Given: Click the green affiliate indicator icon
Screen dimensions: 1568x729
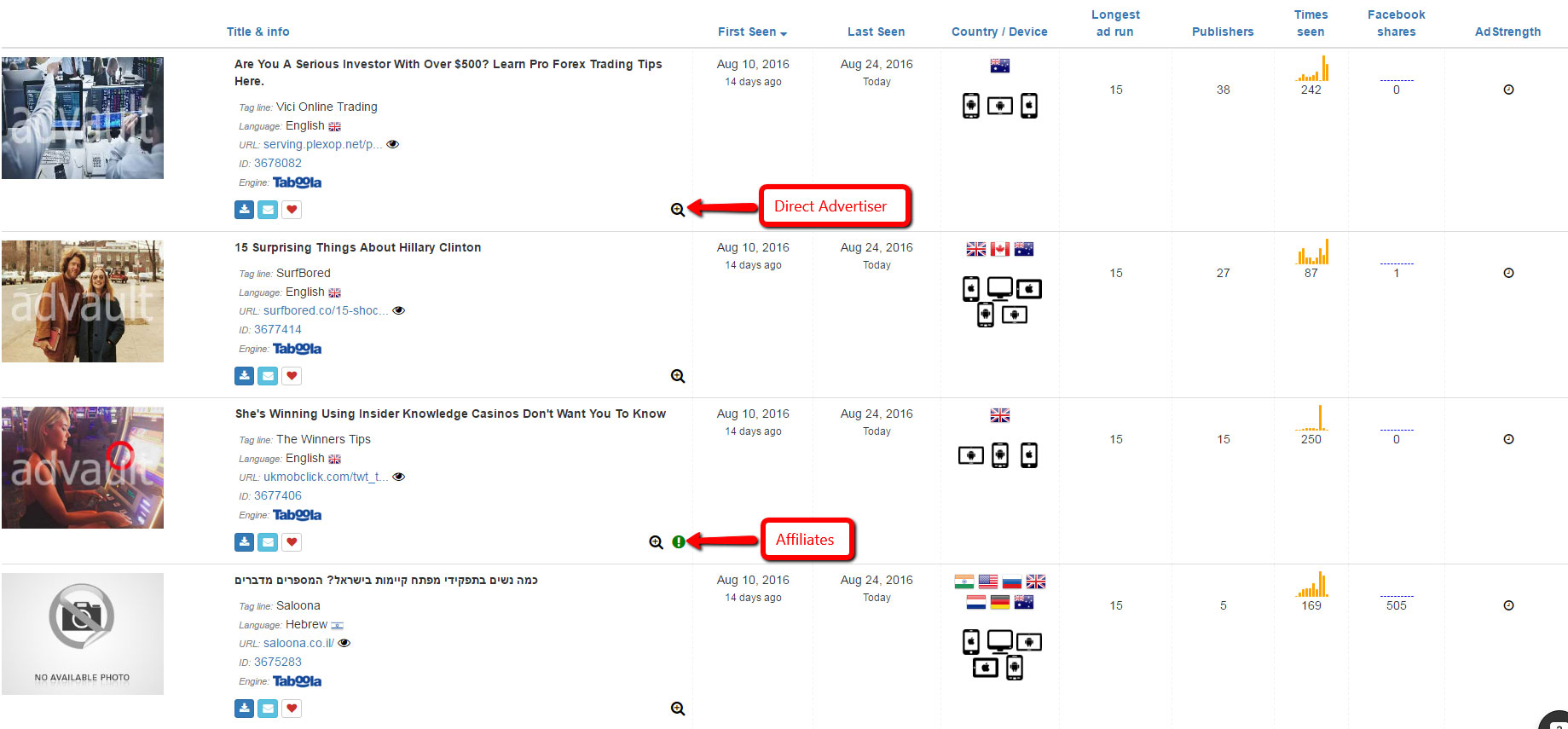Looking at the screenshot, I should click(679, 542).
